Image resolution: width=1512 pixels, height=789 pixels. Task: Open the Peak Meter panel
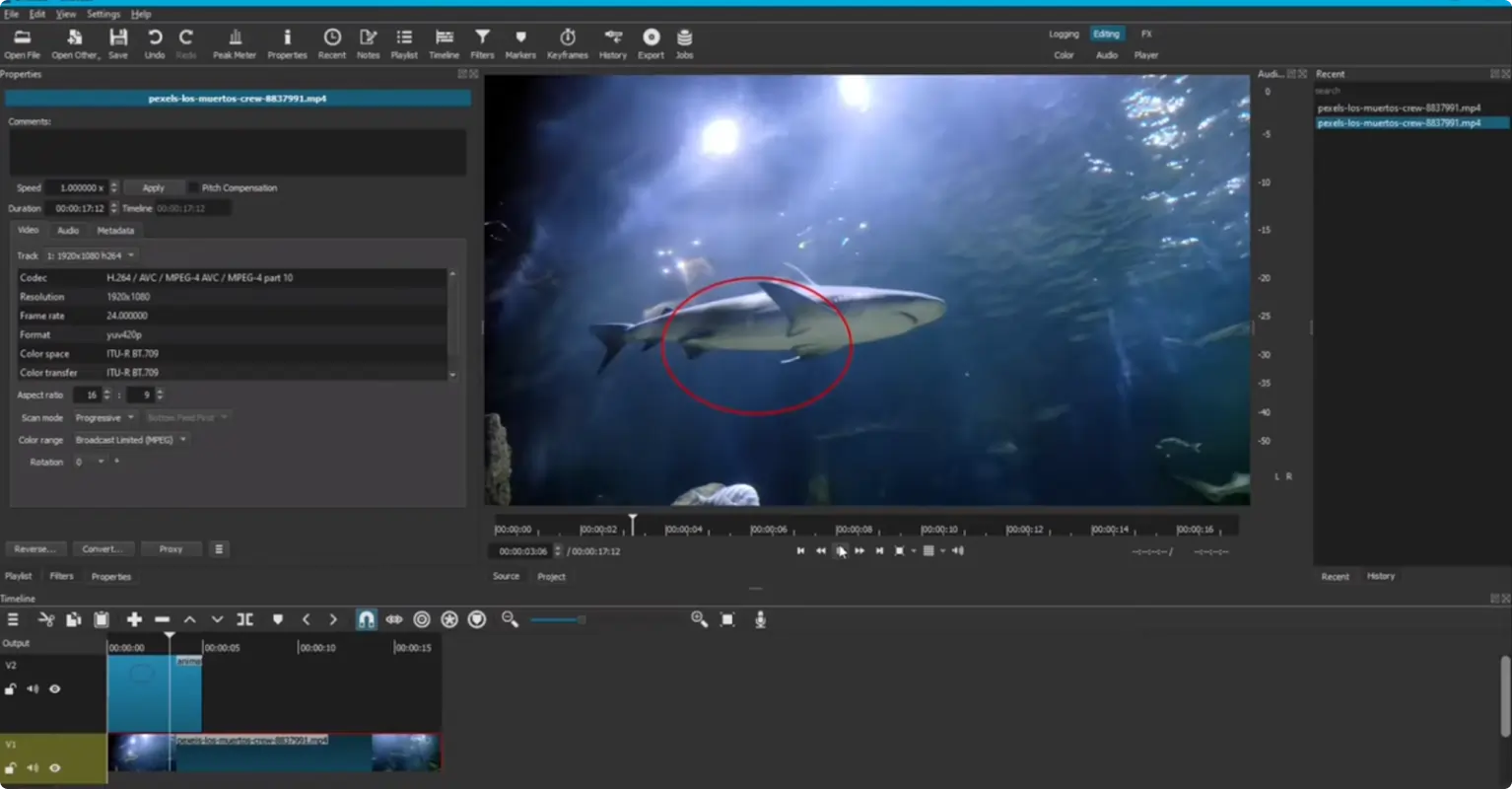point(235,41)
